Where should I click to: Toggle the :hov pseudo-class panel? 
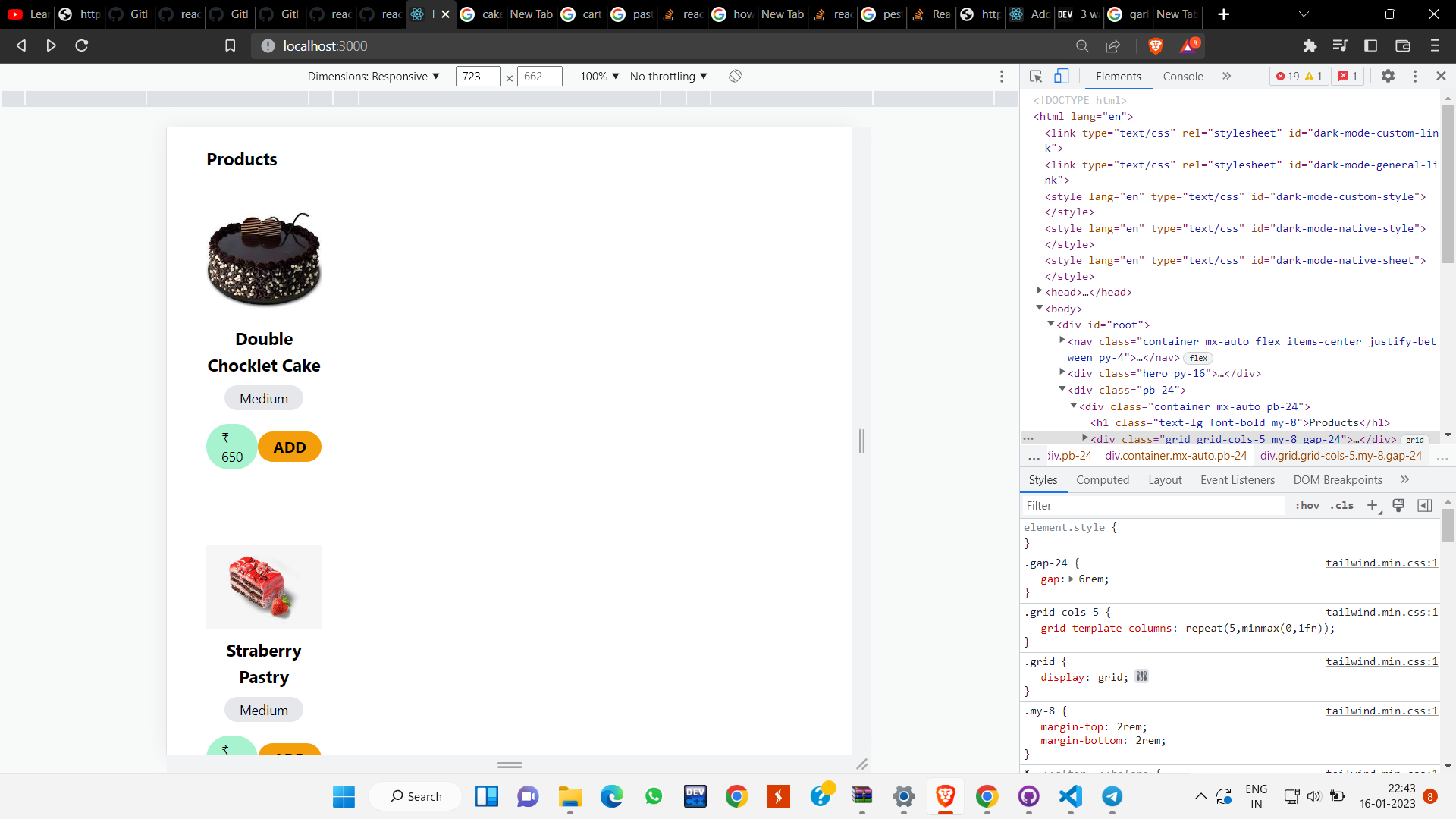[x=1307, y=505]
